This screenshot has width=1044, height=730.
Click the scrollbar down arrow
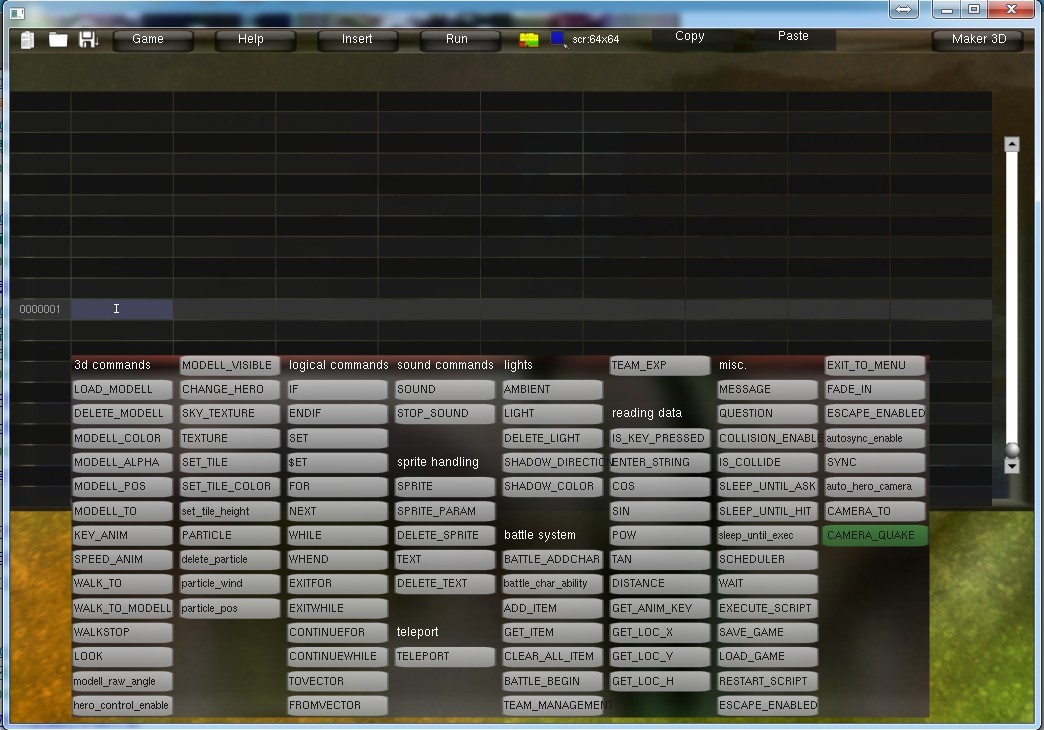pos(1012,466)
